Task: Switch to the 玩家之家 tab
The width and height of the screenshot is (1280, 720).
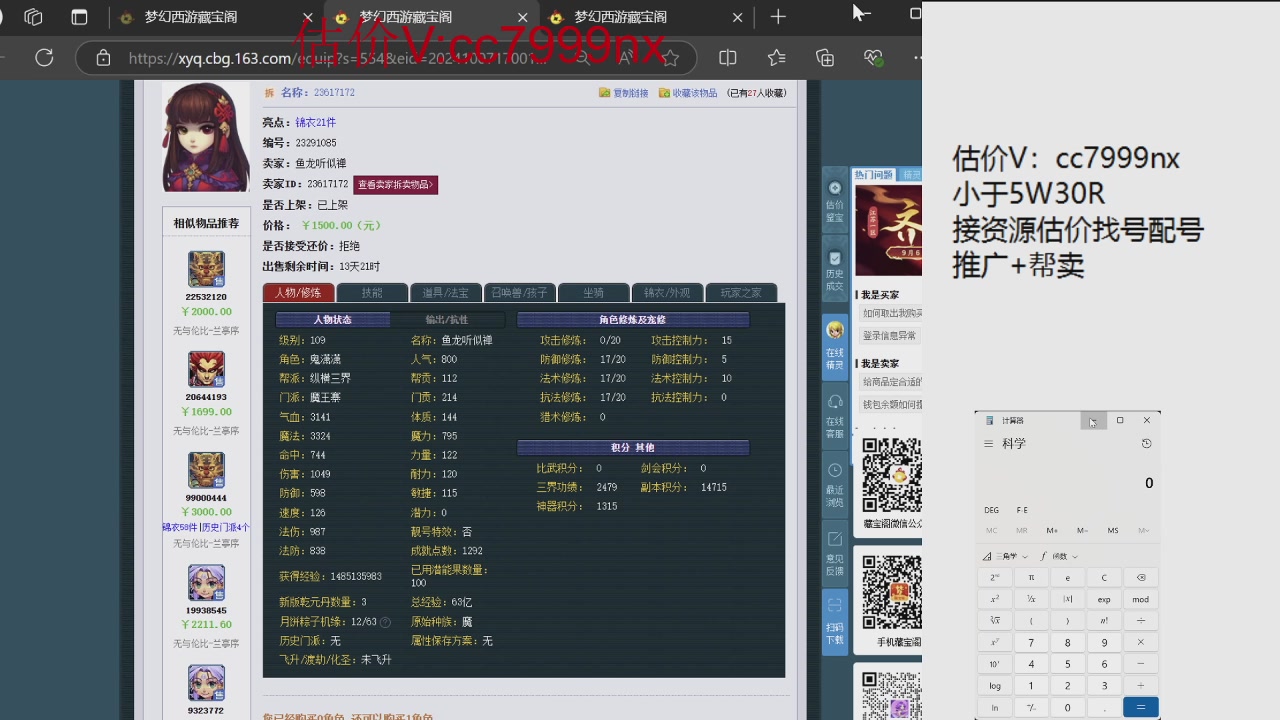Action: click(x=741, y=293)
